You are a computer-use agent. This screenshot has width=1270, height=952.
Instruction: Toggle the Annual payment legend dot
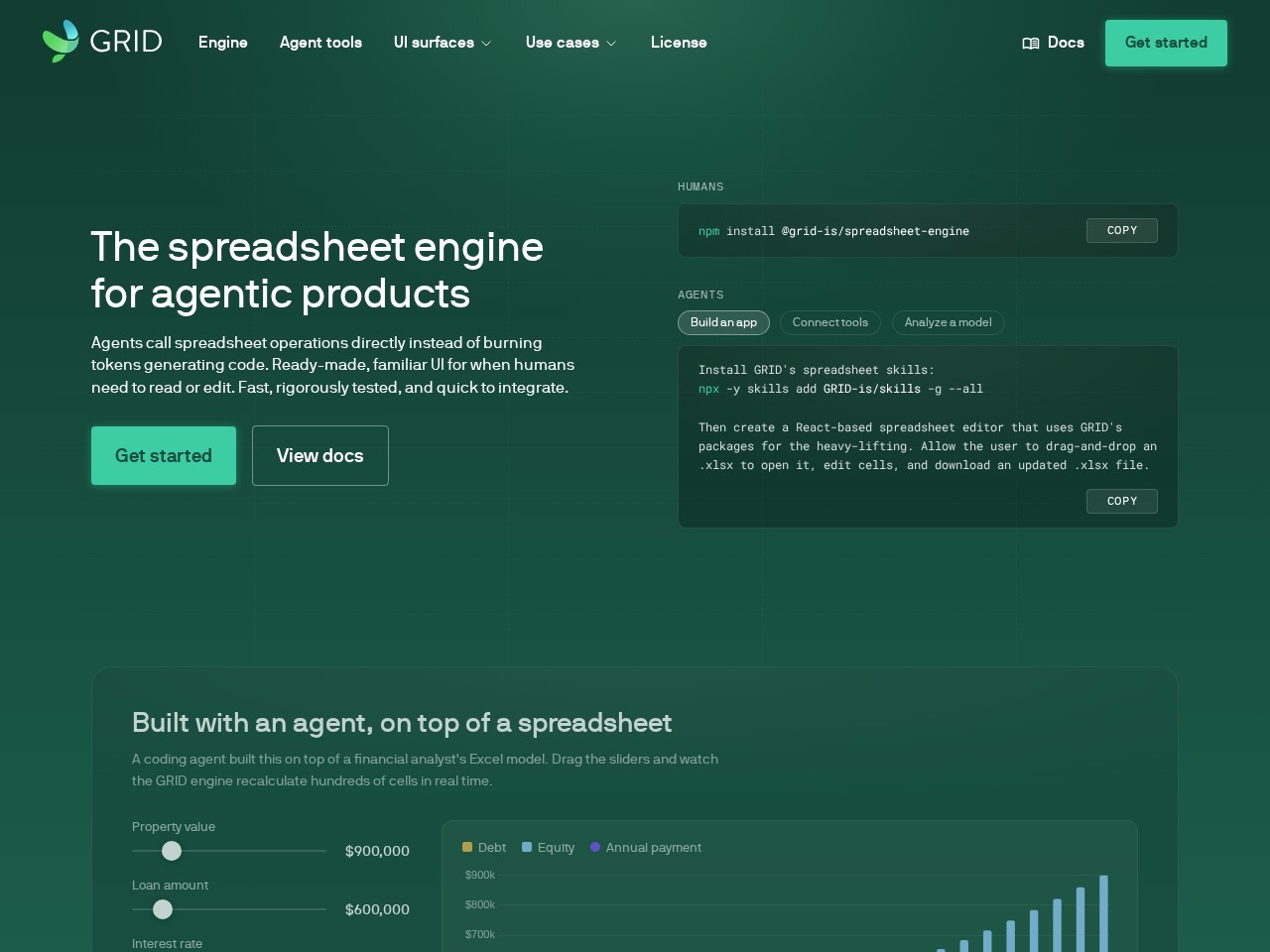[595, 847]
